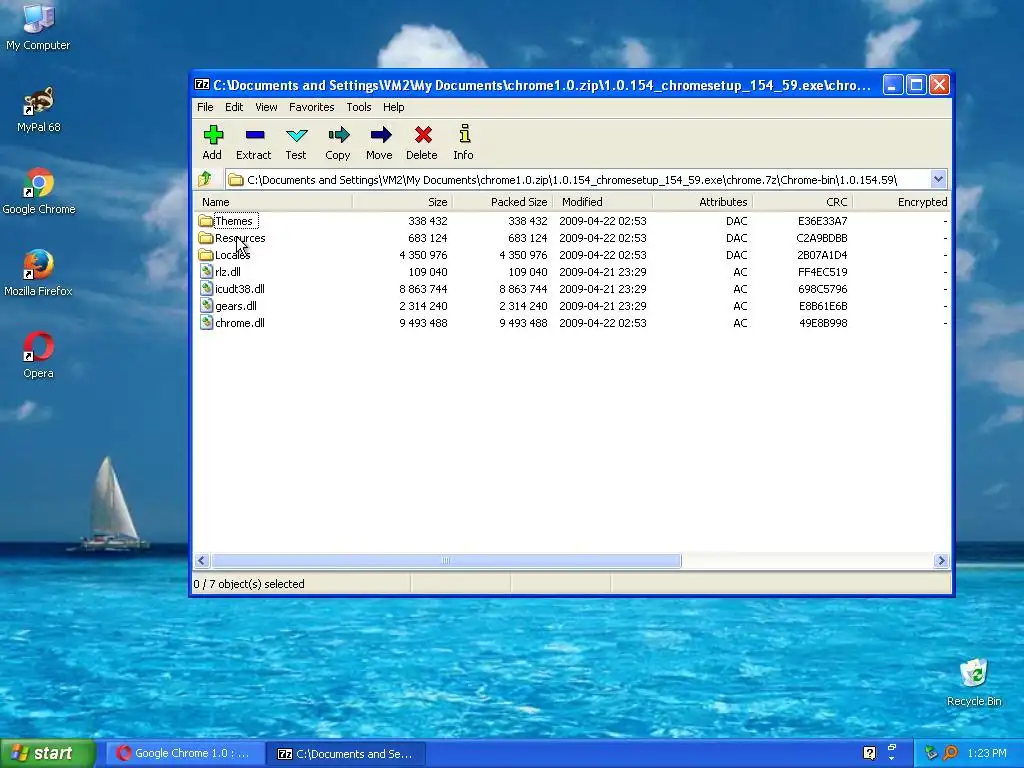1024x768 pixels.
Task: Open the 7-Zip window system menu icon
Action: (x=202, y=85)
